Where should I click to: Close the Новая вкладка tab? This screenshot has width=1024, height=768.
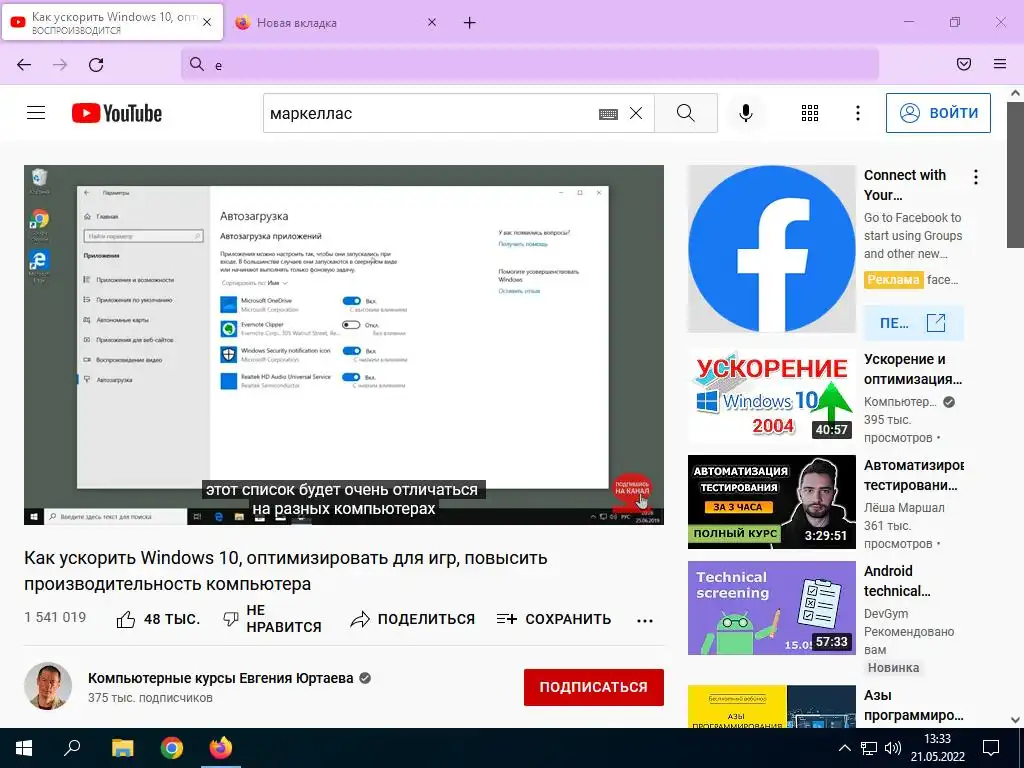pos(432,22)
